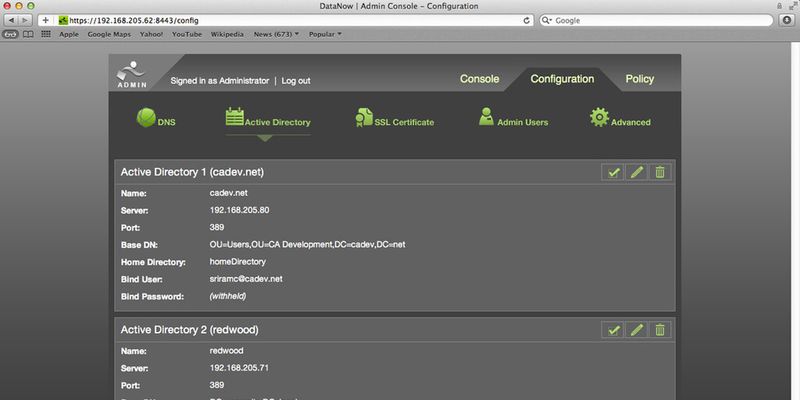Add bookmark with the plus button
Viewport: 800px width, 400px height.
coord(45,20)
